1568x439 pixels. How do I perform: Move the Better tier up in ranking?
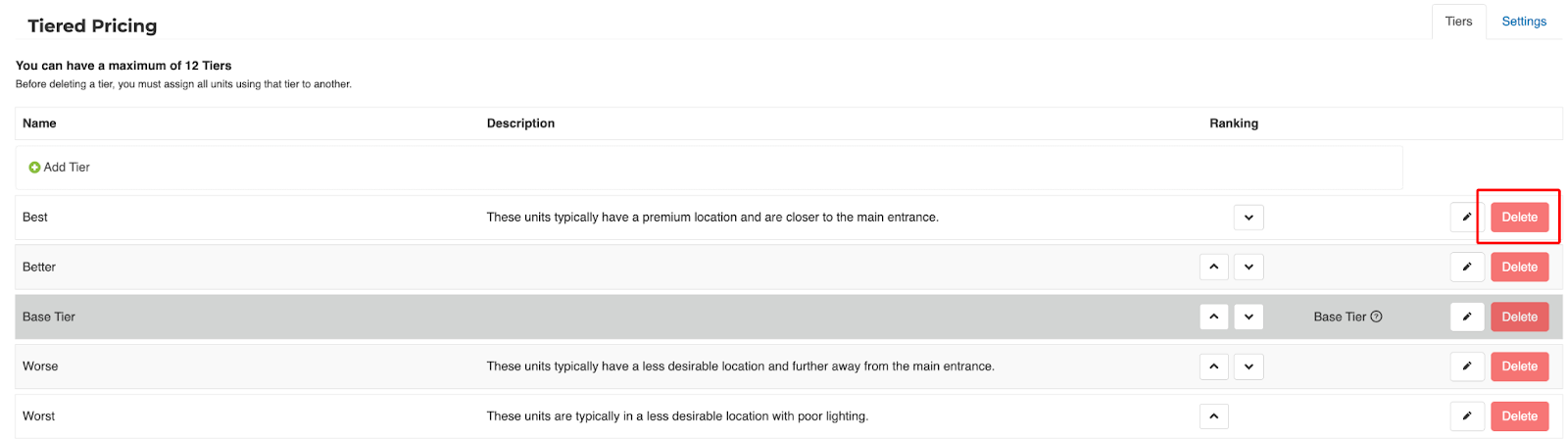(x=1213, y=267)
